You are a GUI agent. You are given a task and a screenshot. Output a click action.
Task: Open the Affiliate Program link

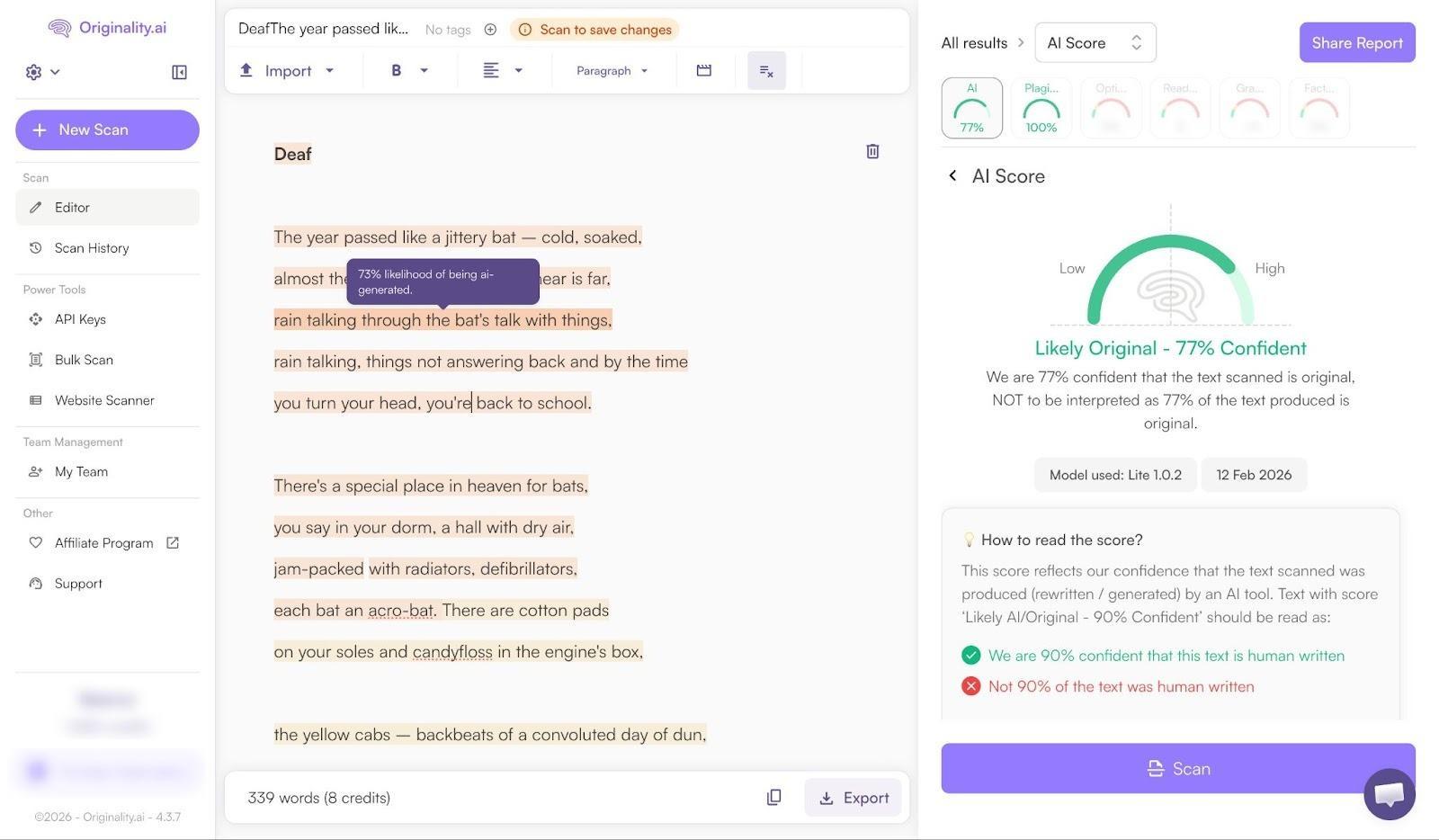104,543
